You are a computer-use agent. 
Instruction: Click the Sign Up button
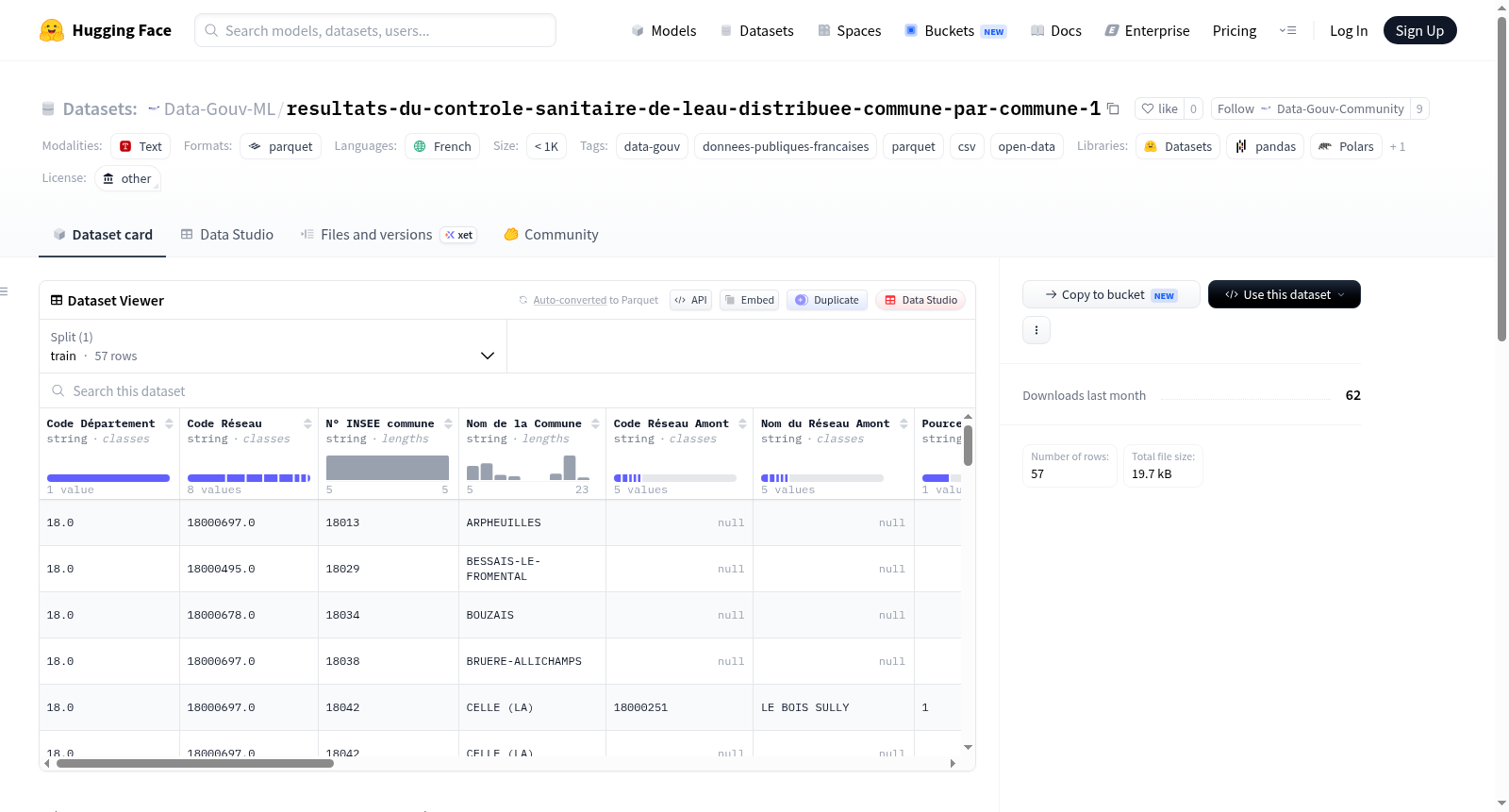1419,30
